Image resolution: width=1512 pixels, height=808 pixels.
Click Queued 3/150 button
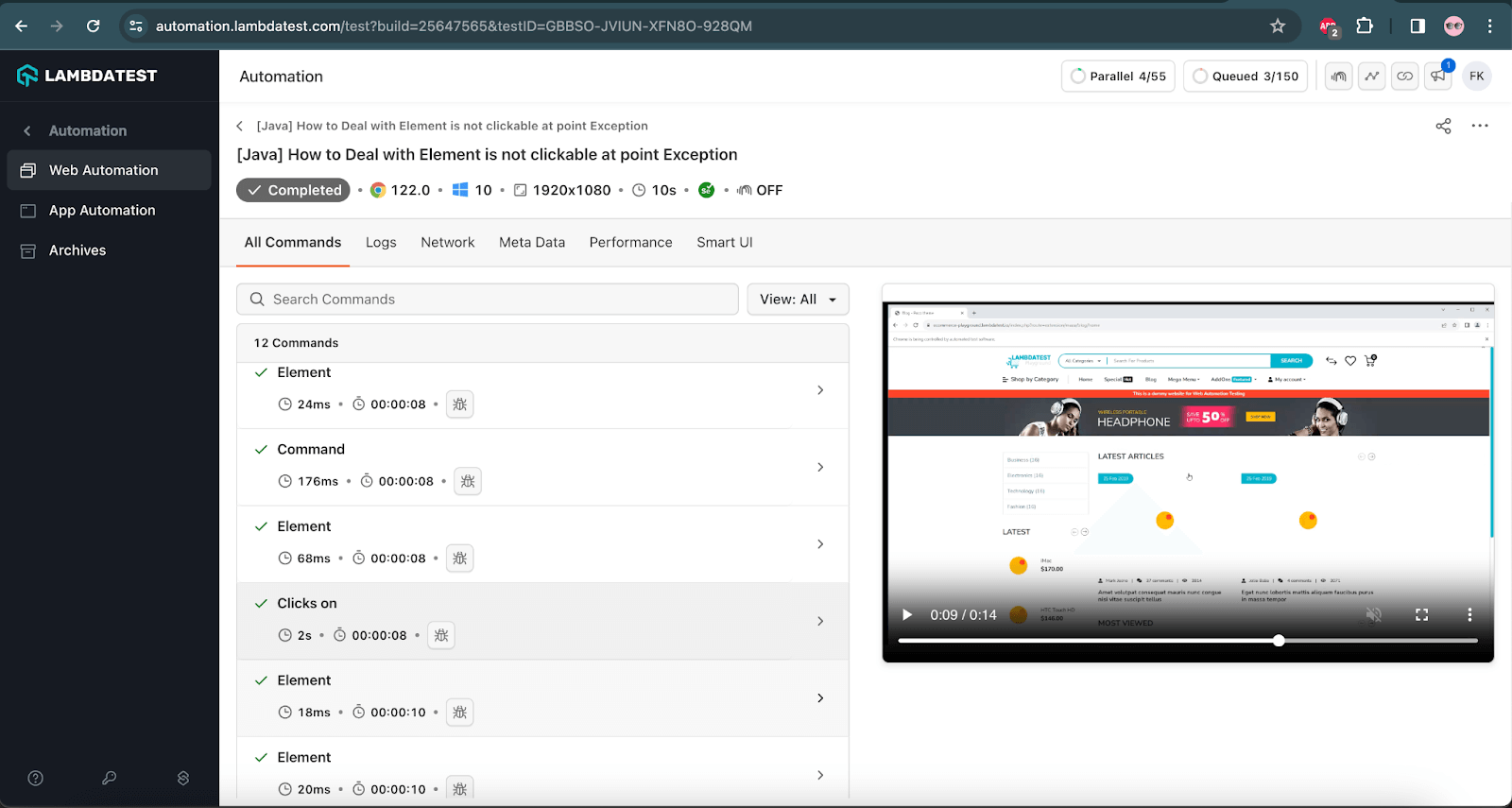[1246, 76]
